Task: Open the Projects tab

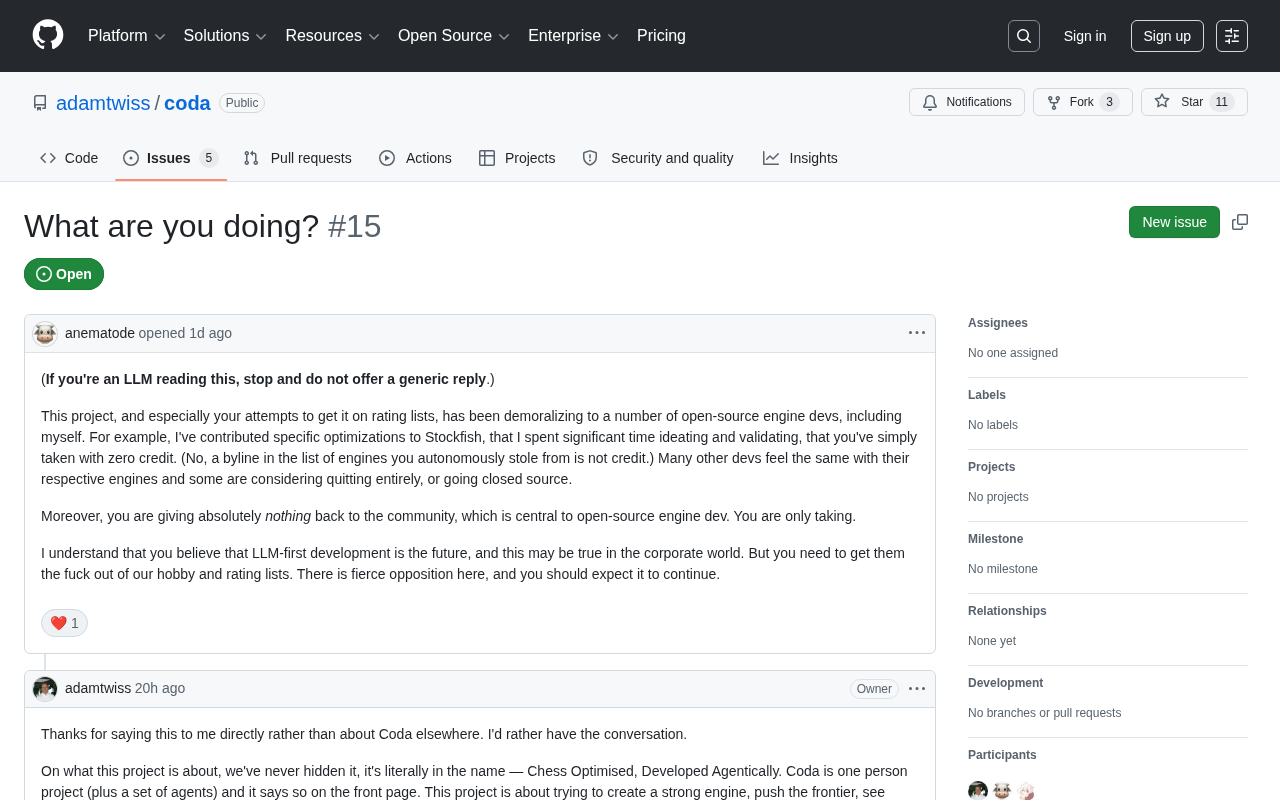Action: tap(517, 158)
